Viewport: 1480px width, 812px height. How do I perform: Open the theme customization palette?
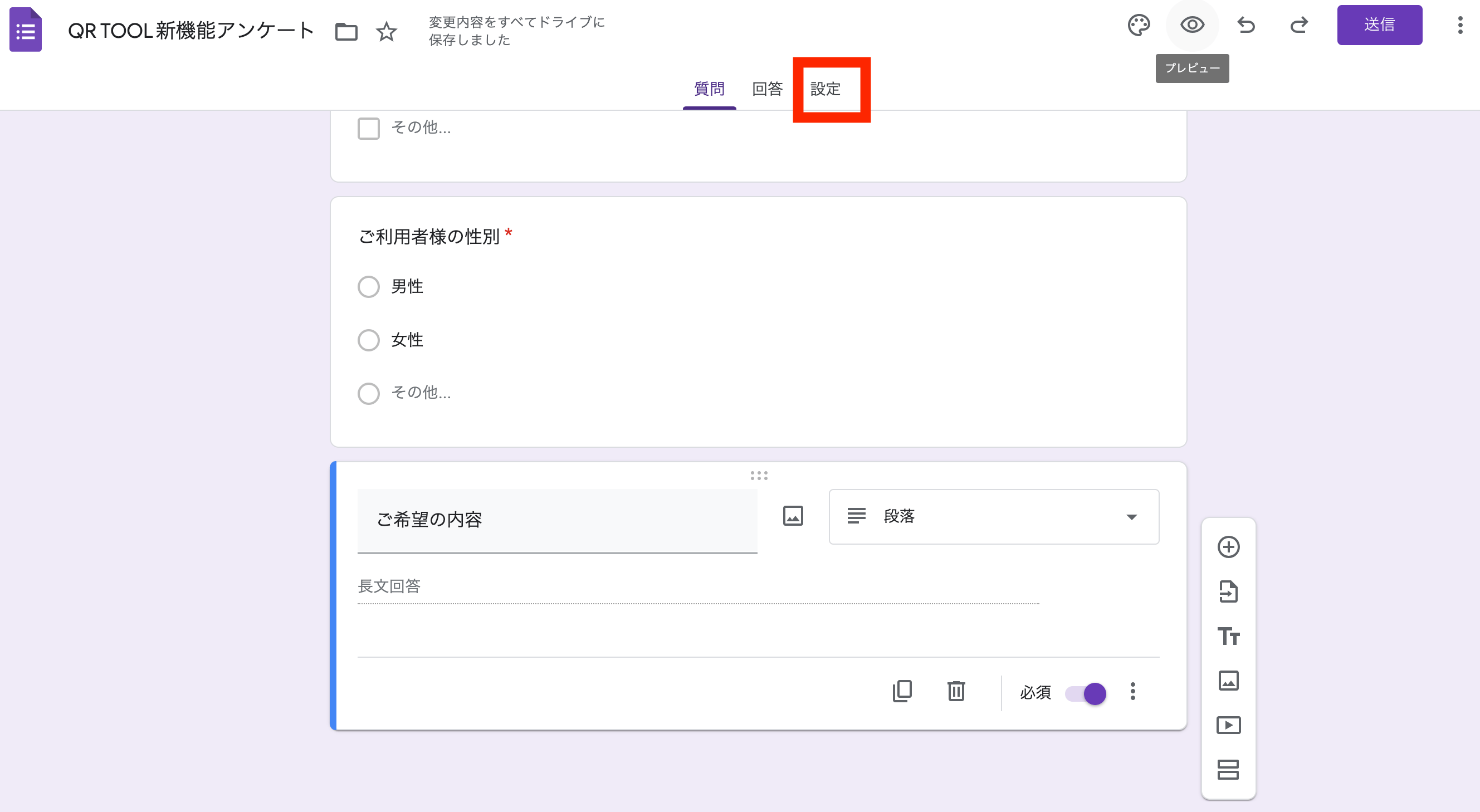pyautogui.click(x=1139, y=25)
